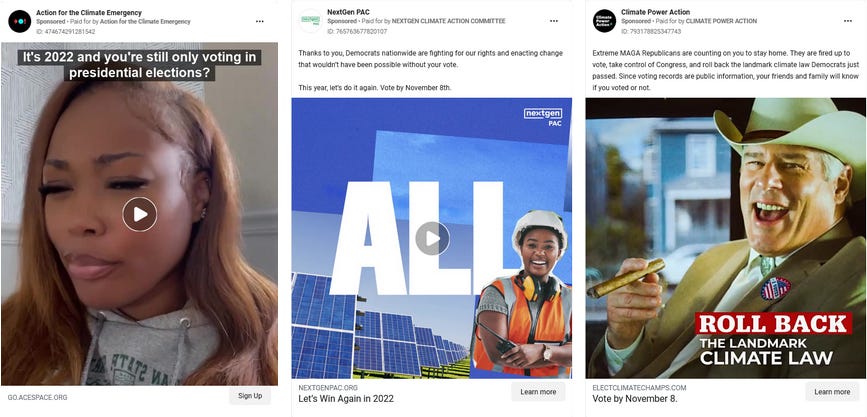Open the NEXTGENPAC.ORG link
This screenshot has height=417, width=867.
click(328, 388)
